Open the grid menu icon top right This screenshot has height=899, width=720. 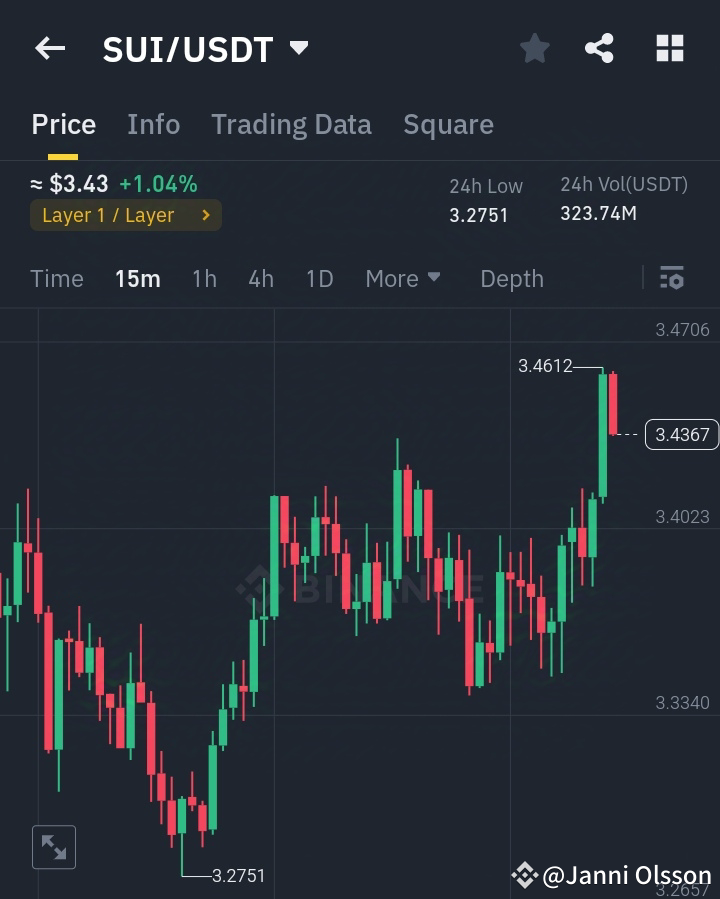668,48
